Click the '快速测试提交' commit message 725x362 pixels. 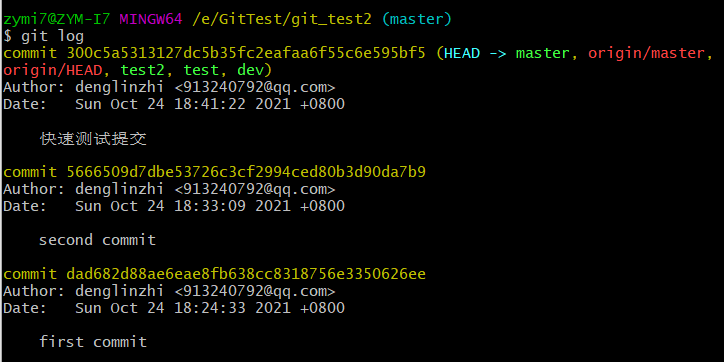click(93, 139)
